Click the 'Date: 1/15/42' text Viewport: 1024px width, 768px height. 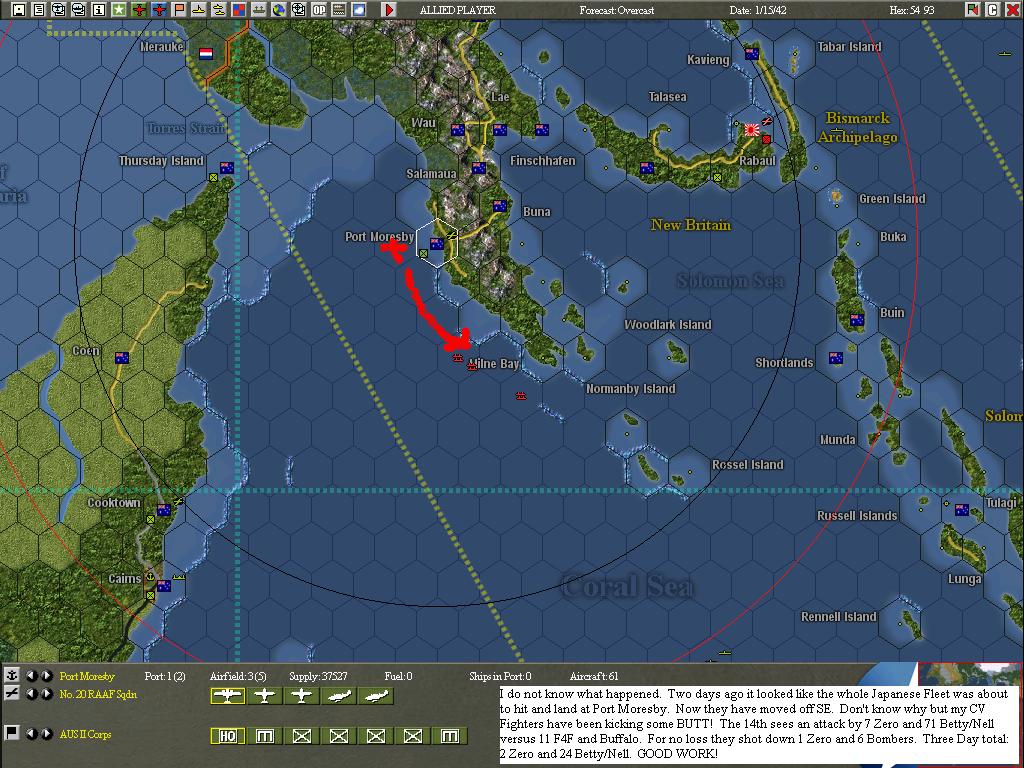tap(758, 10)
